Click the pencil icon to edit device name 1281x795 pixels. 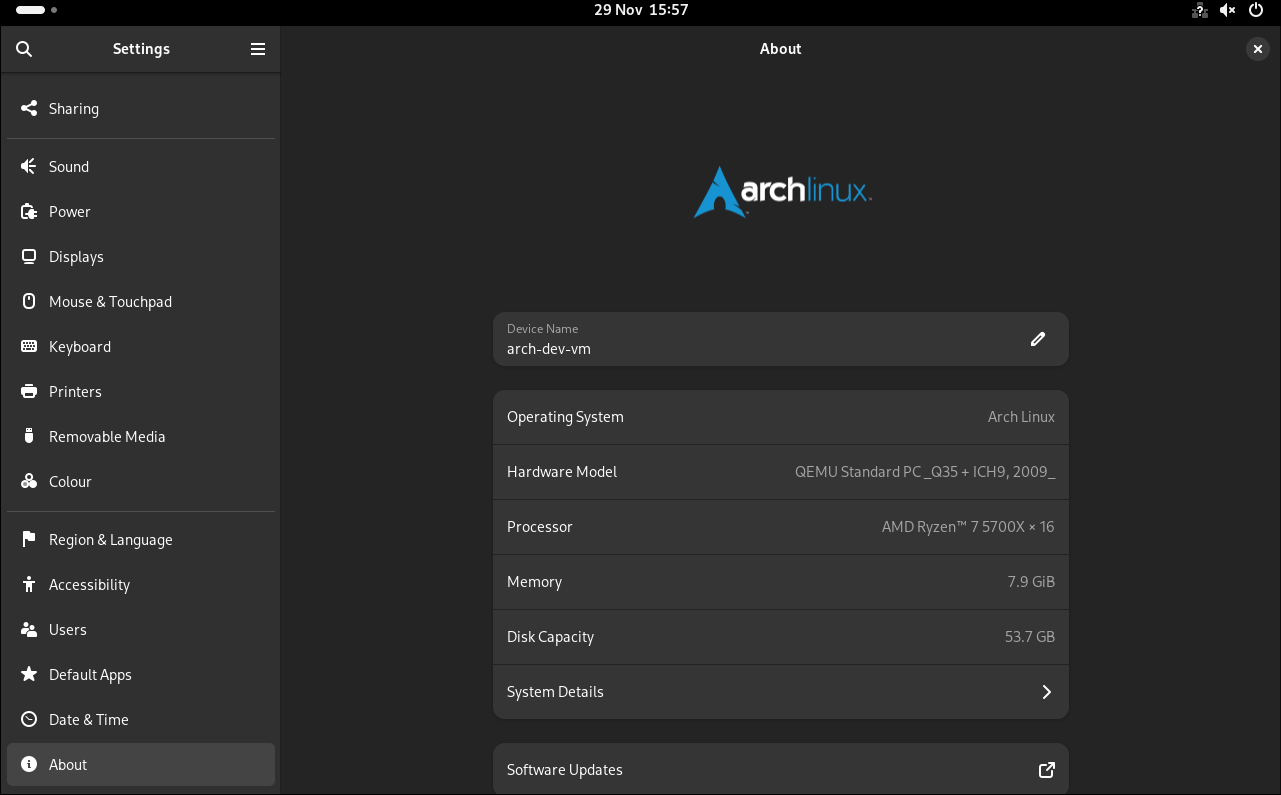(1038, 339)
